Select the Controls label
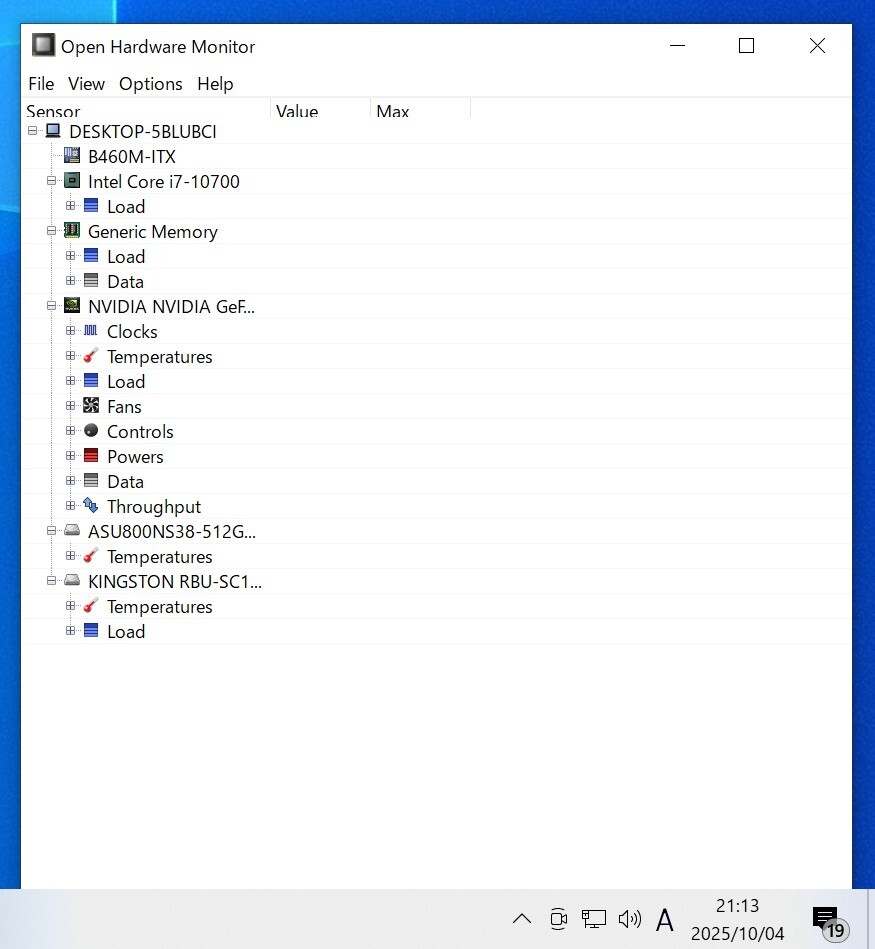This screenshot has height=949, width=875. click(x=140, y=432)
